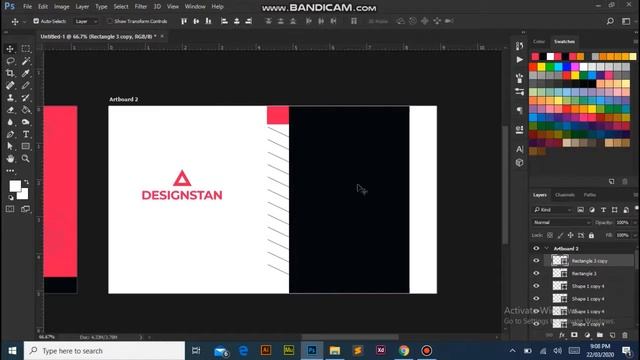640x360 pixels.
Task: Select the Magic Wand tool
Action: click(26, 61)
